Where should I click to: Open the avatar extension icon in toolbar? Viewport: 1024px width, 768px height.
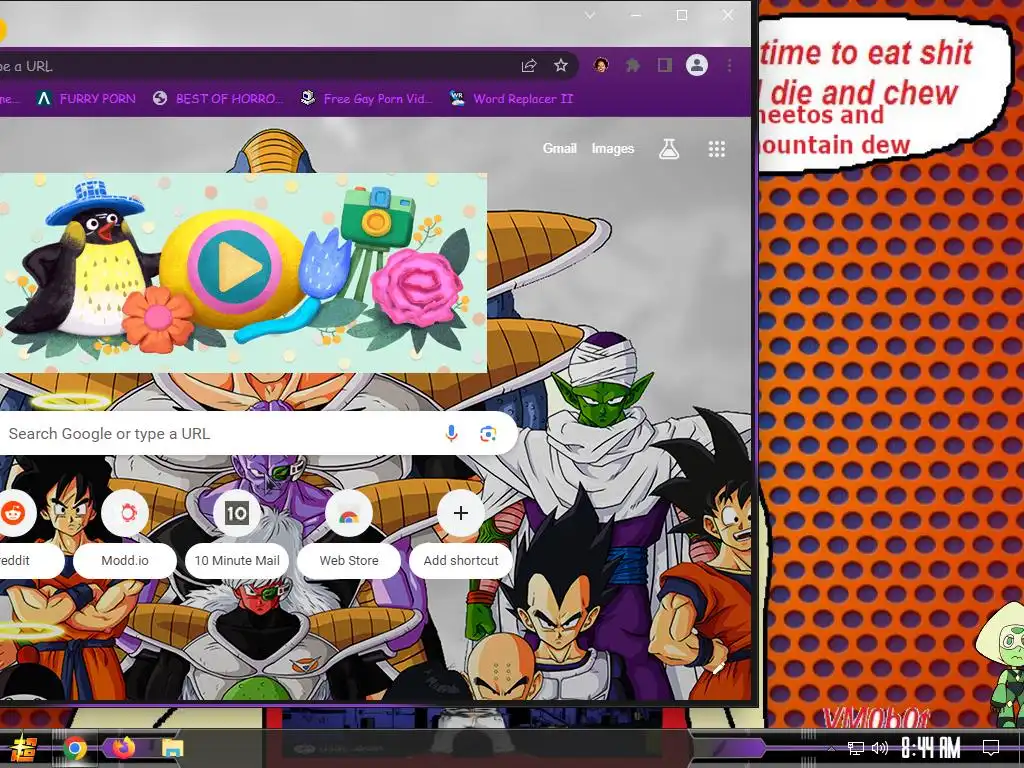(601, 65)
